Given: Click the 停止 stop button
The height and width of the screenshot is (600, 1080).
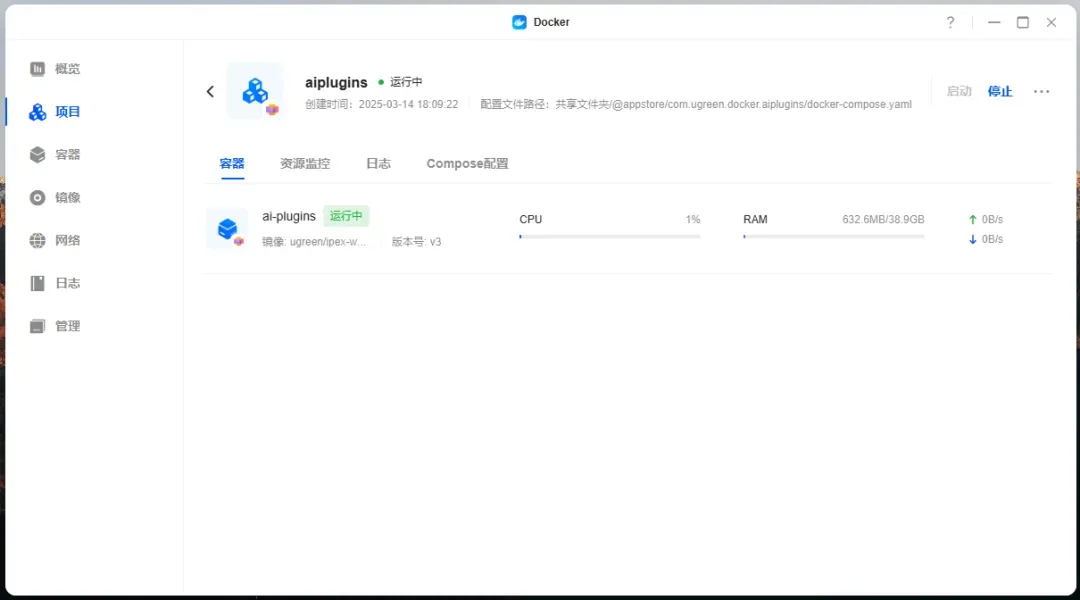Looking at the screenshot, I should (1000, 92).
